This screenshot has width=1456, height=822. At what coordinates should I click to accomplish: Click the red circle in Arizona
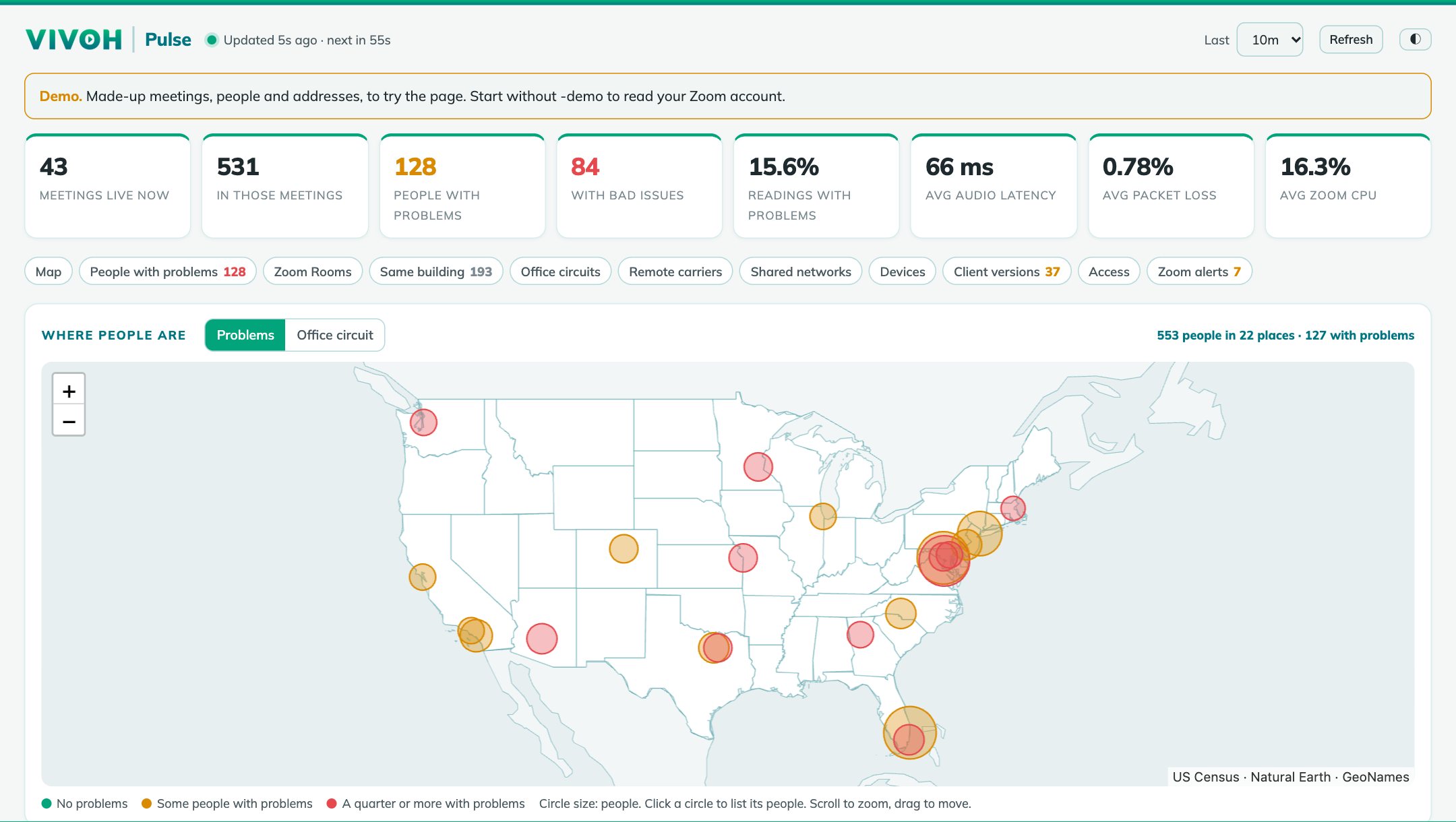542,639
